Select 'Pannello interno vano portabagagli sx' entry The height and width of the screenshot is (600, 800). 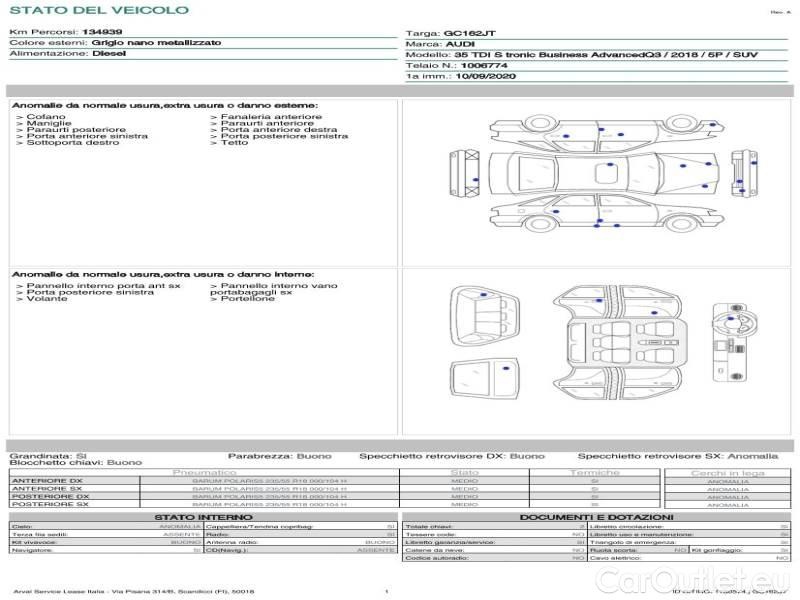274,289
